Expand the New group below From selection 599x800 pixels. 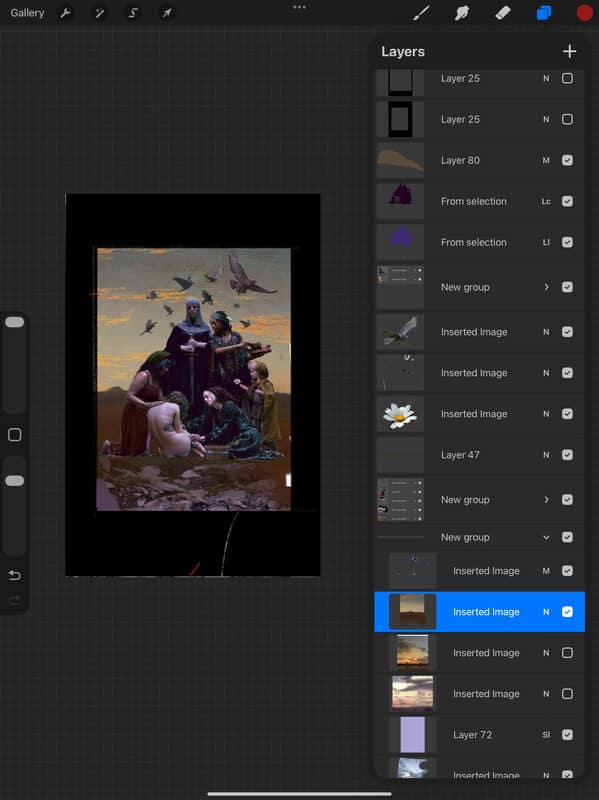[546, 287]
